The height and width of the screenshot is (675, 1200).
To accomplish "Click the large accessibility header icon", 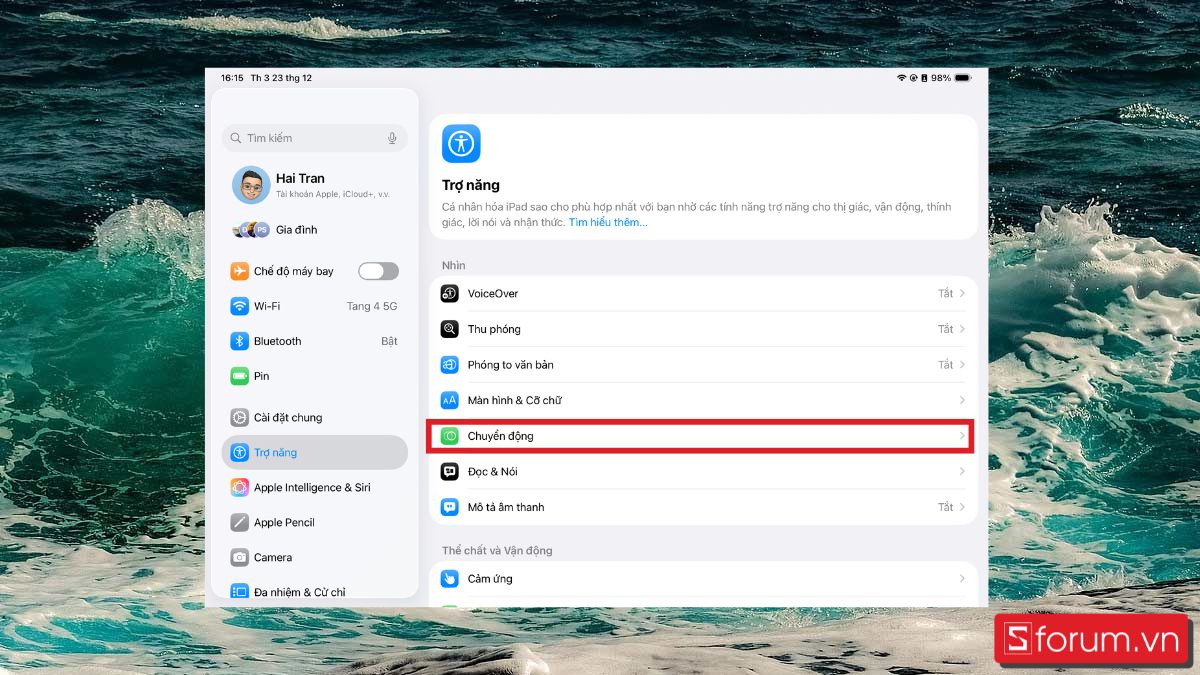I will coord(461,143).
